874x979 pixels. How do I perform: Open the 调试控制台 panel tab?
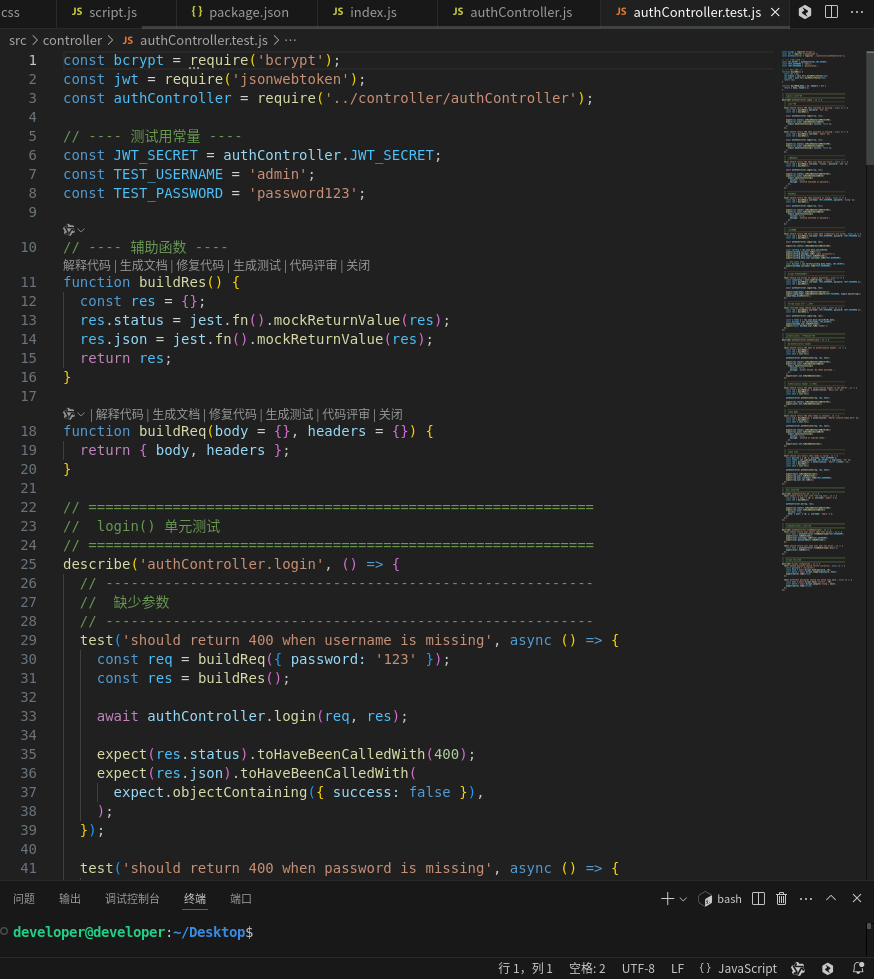click(132, 898)
